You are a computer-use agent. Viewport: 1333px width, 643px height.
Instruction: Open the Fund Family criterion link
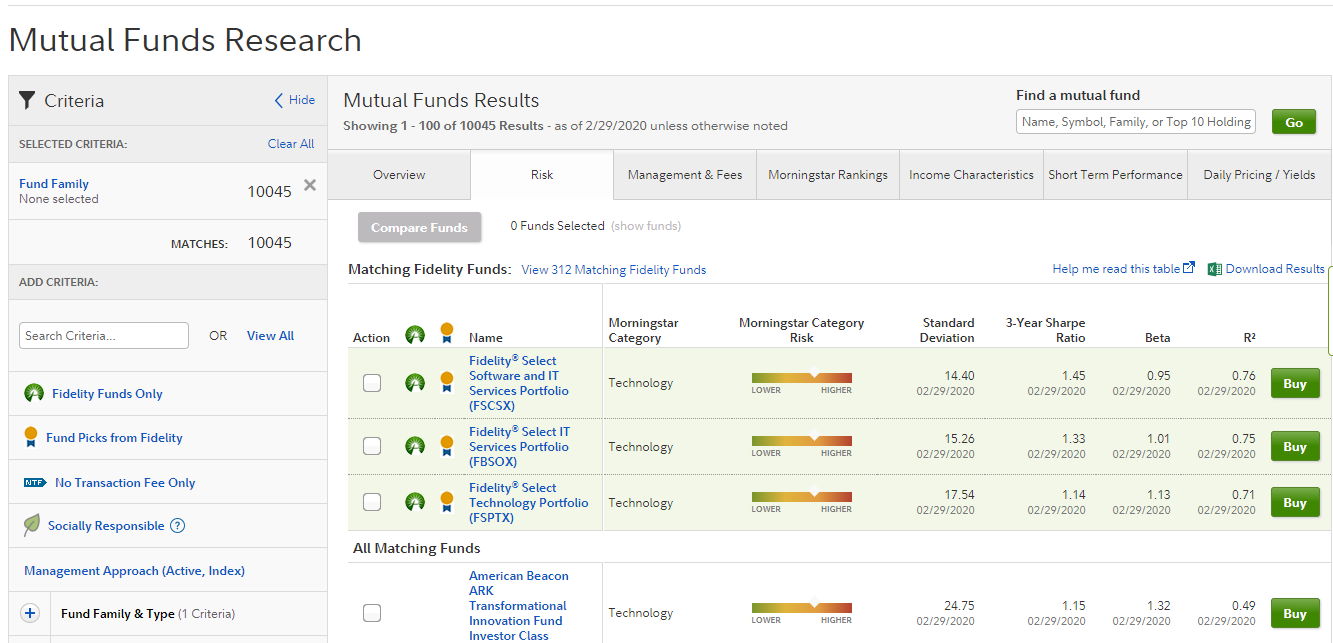point(54,184)
